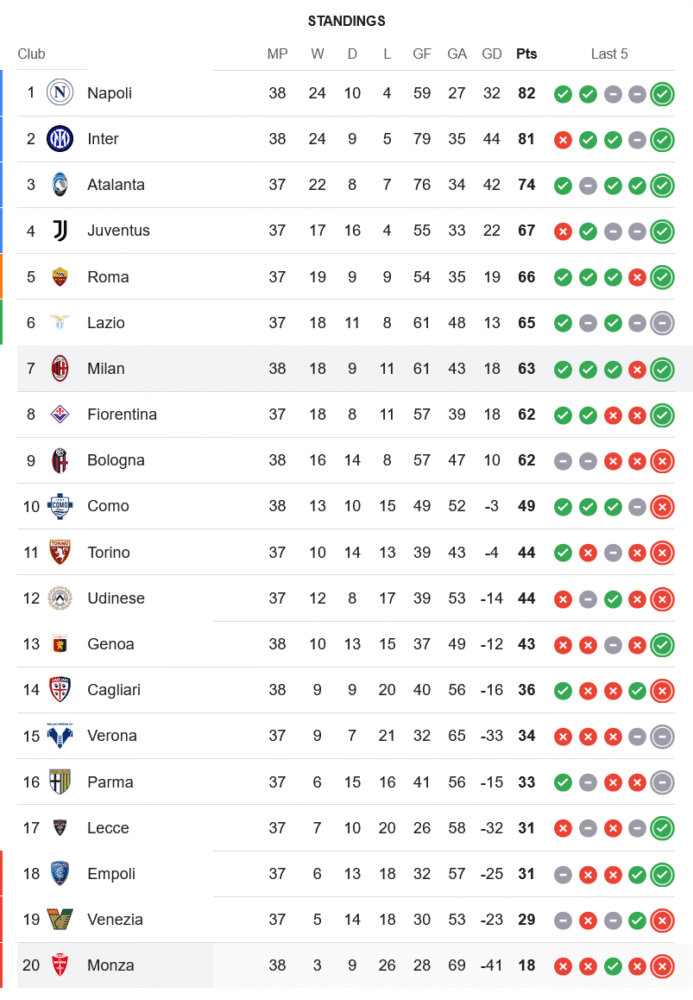Click the Roma club crest
This screenshot has height=1000, width=693.
[60, 277]
